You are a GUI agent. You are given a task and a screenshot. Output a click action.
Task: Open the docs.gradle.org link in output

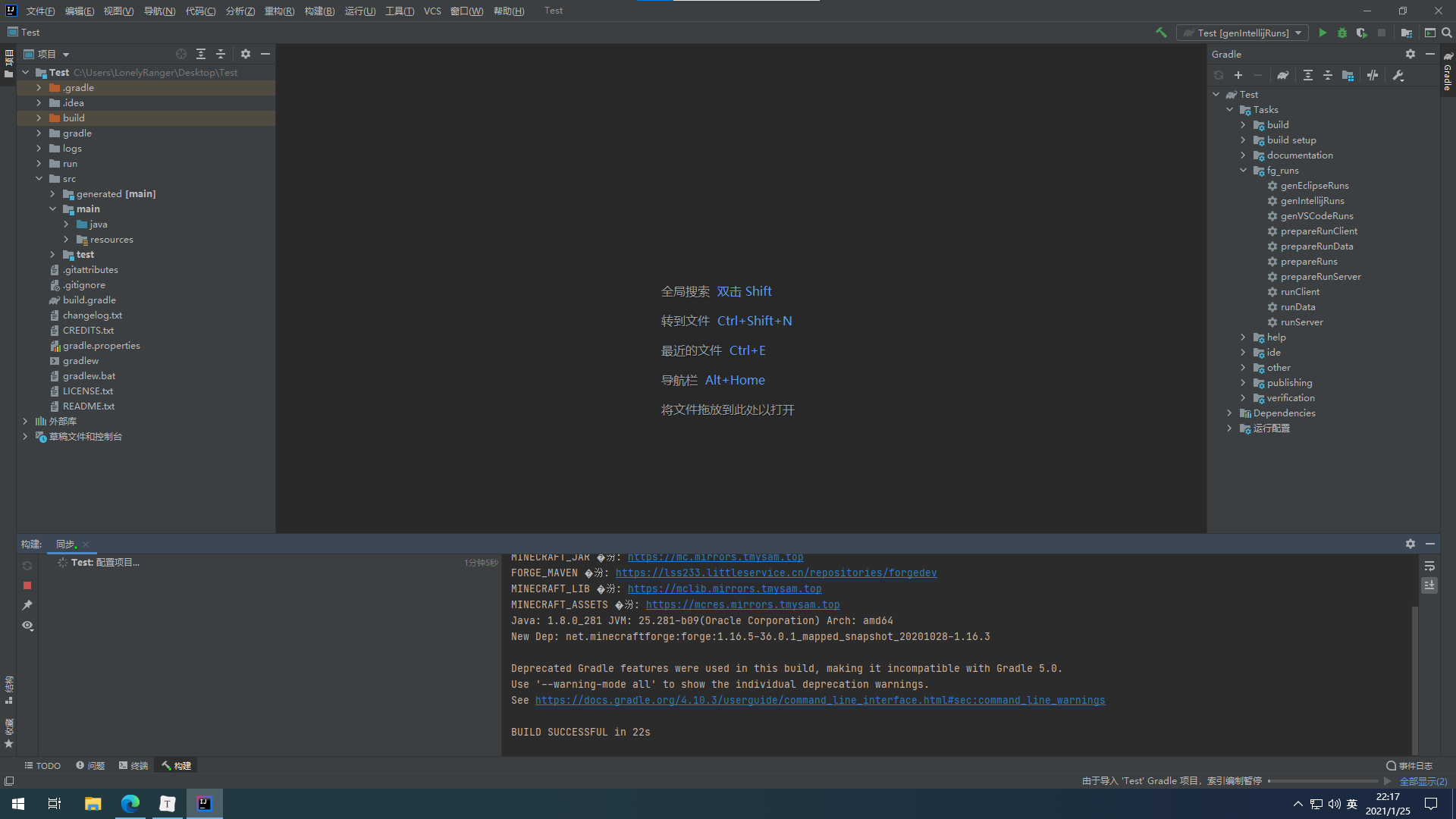coord(819,700)
